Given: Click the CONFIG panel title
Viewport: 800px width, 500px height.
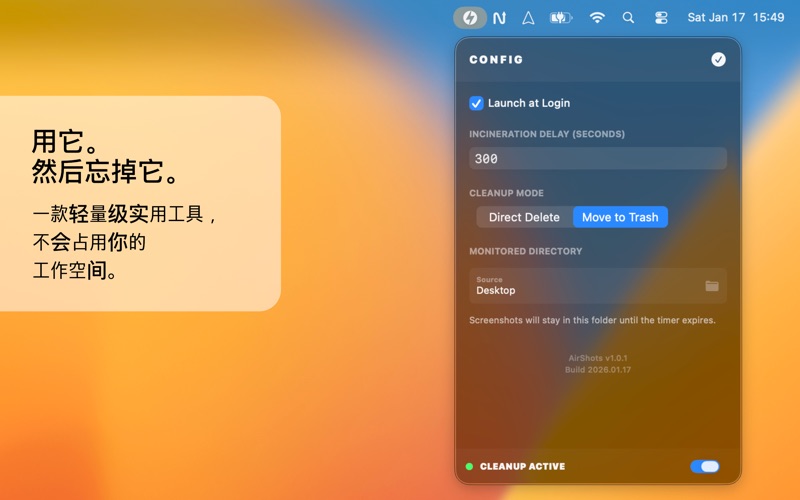Looking at the screenshot, I should point(496,60).
